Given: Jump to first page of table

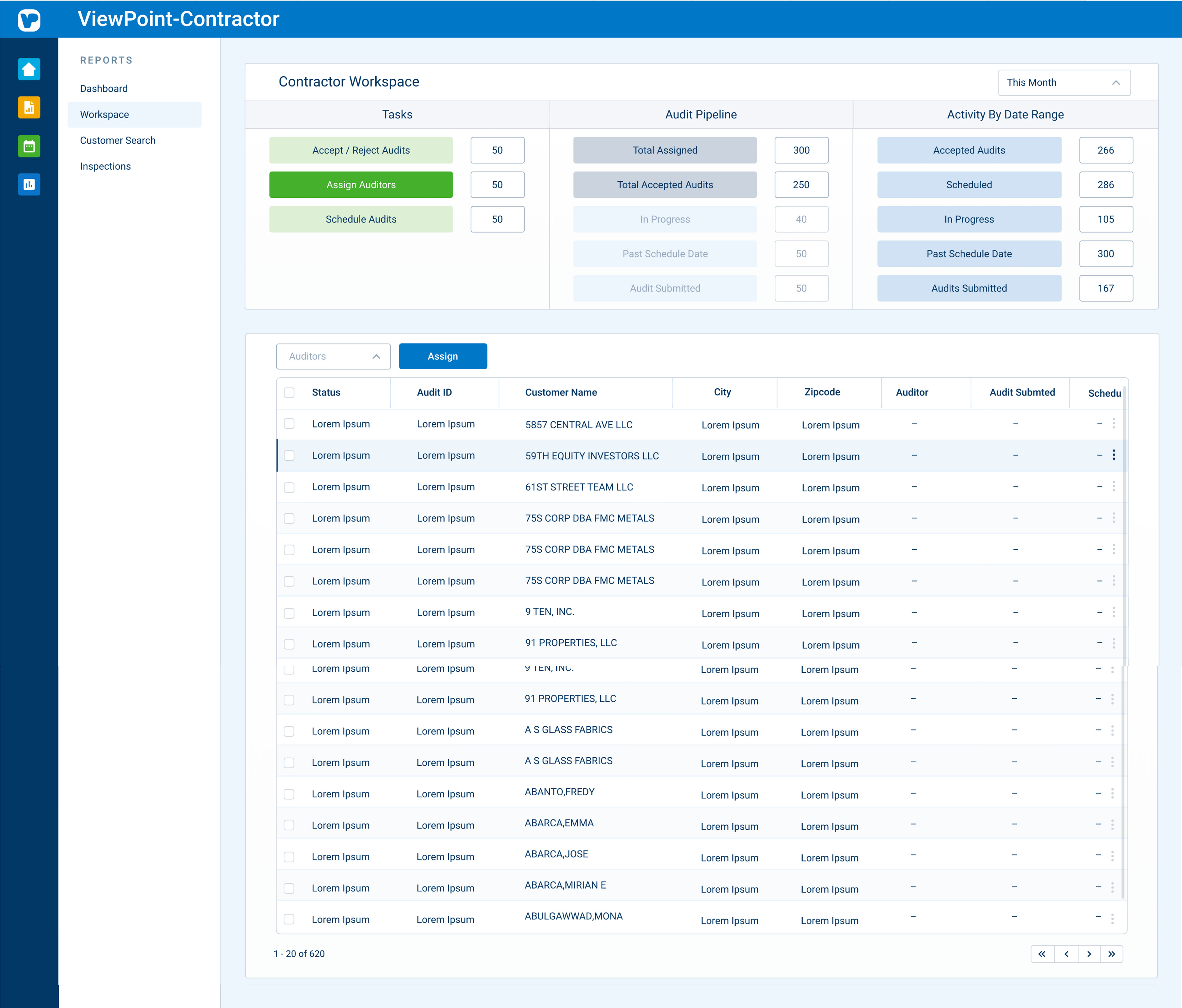Looking at the screenshot, I should pyautogui.click(x=1042, y=954).
